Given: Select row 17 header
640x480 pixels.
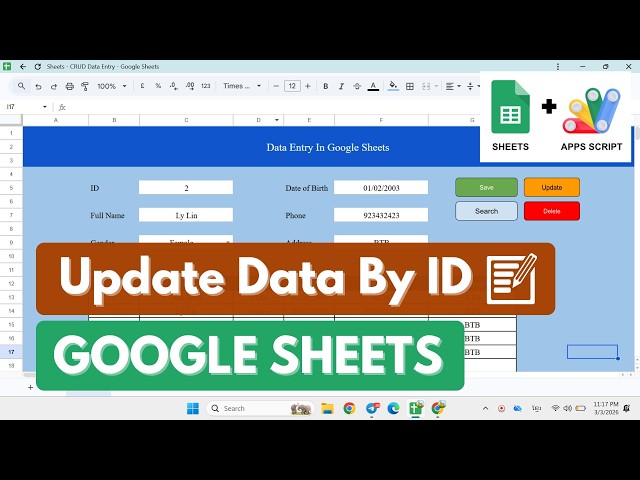Looking at the screenshot, I should tap(11, 352).
